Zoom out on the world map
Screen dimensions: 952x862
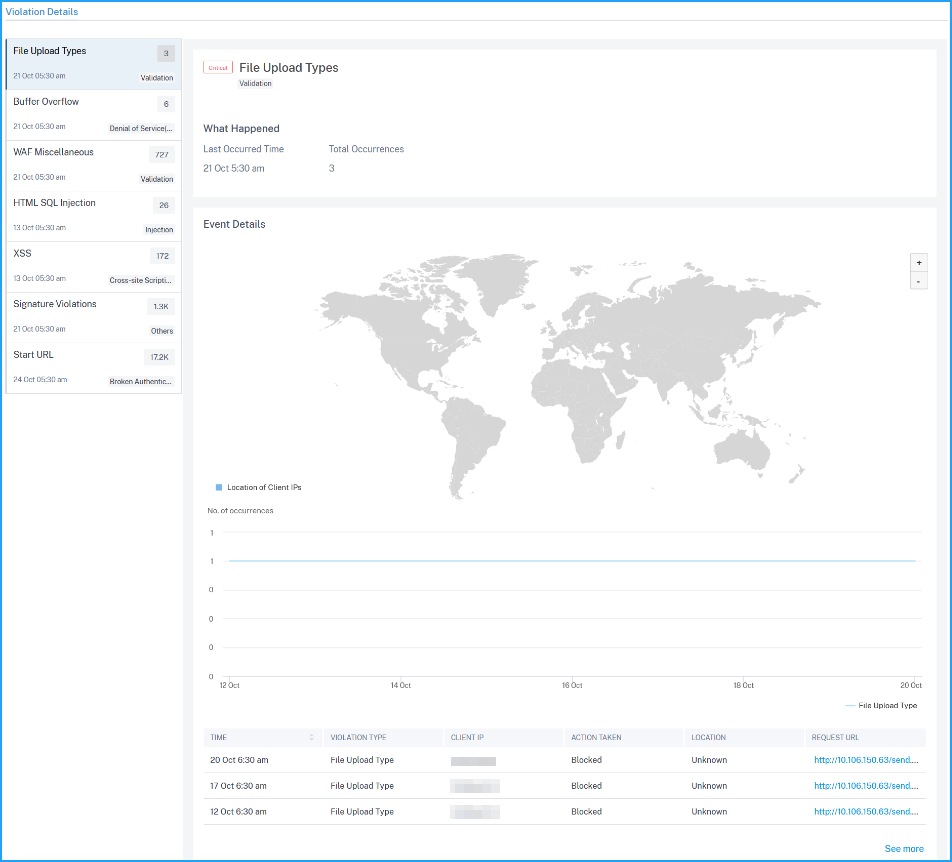[919, 281]
